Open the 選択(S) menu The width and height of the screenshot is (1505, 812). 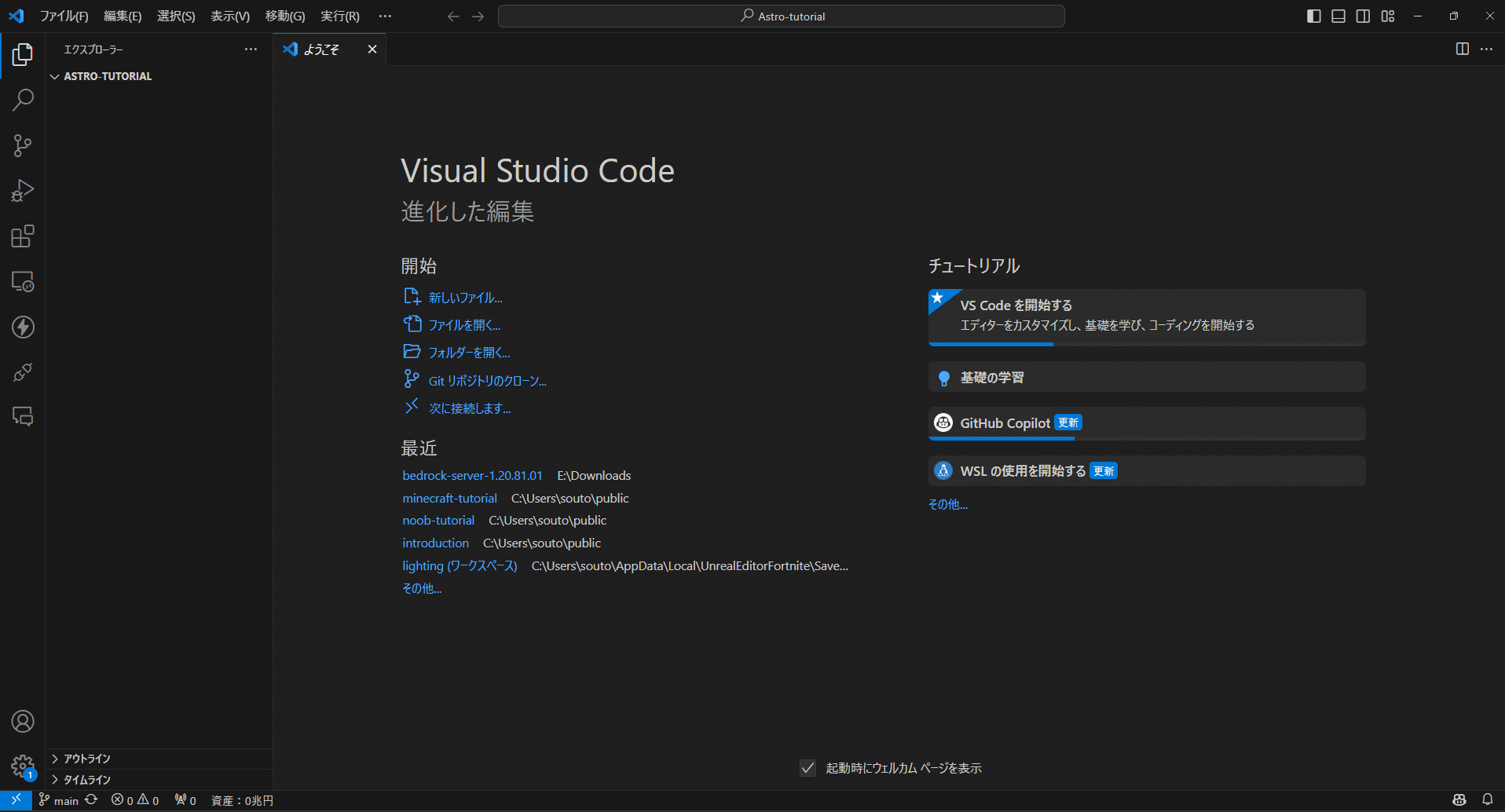(176, 16)
